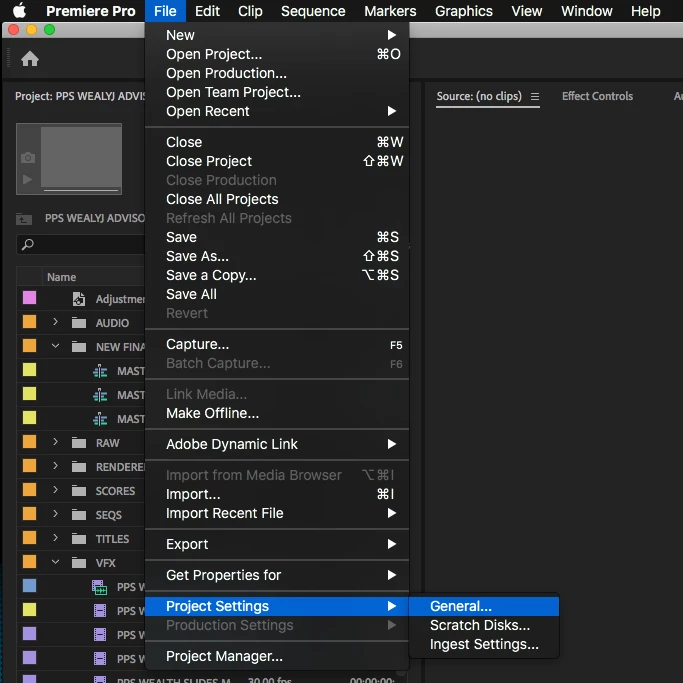The image size is (683, 683).
Task: Open Import Recent File submenu
Action: point(277,513)
